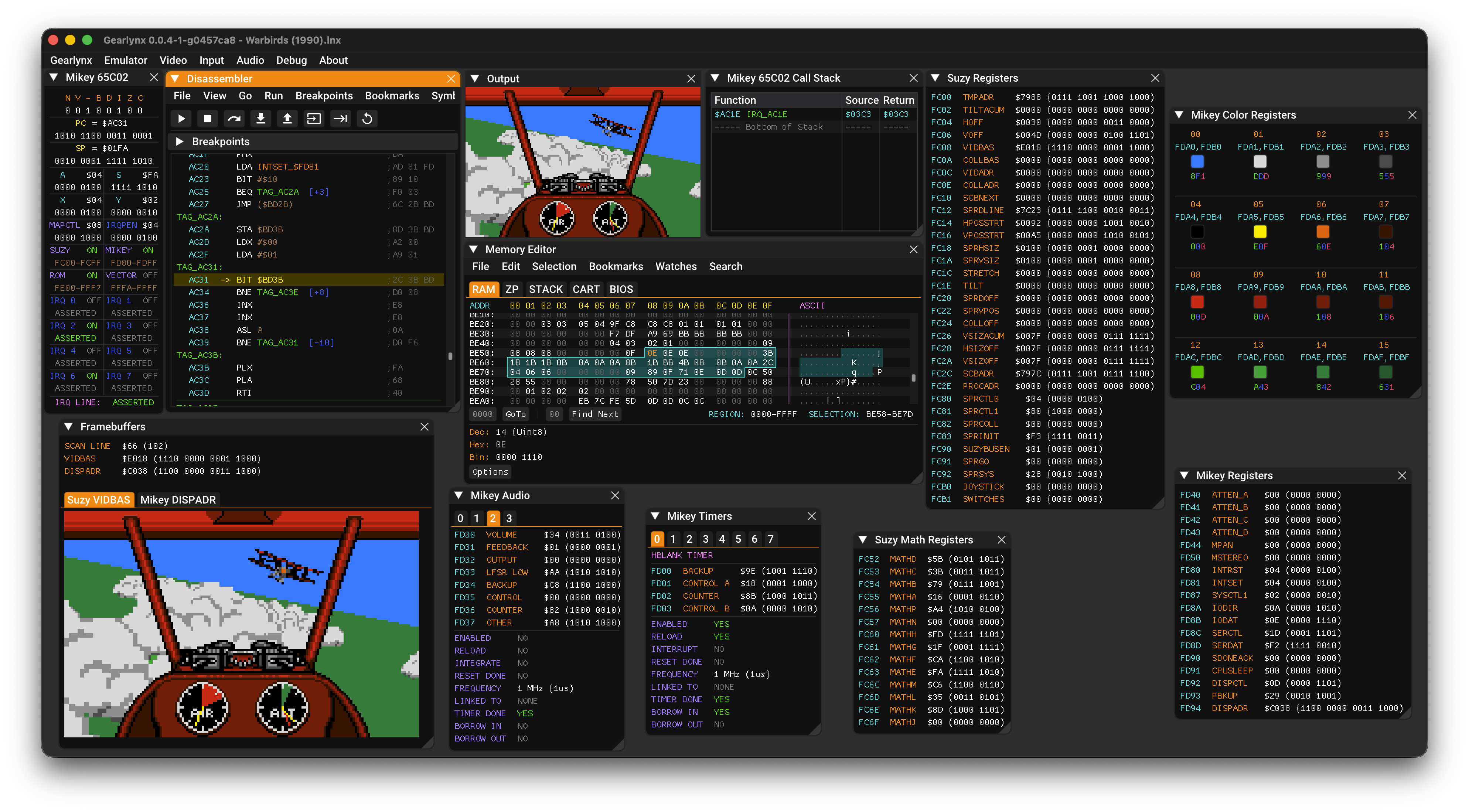Collapse the Framebuffers panel triangle
This screenshot has width=1469, height=812.
pos(68,427)
